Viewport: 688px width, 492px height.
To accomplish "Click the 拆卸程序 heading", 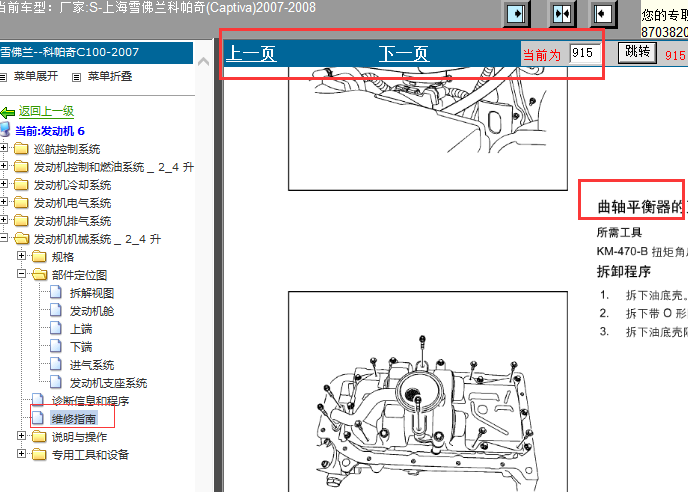I will [x=624, y=272].
